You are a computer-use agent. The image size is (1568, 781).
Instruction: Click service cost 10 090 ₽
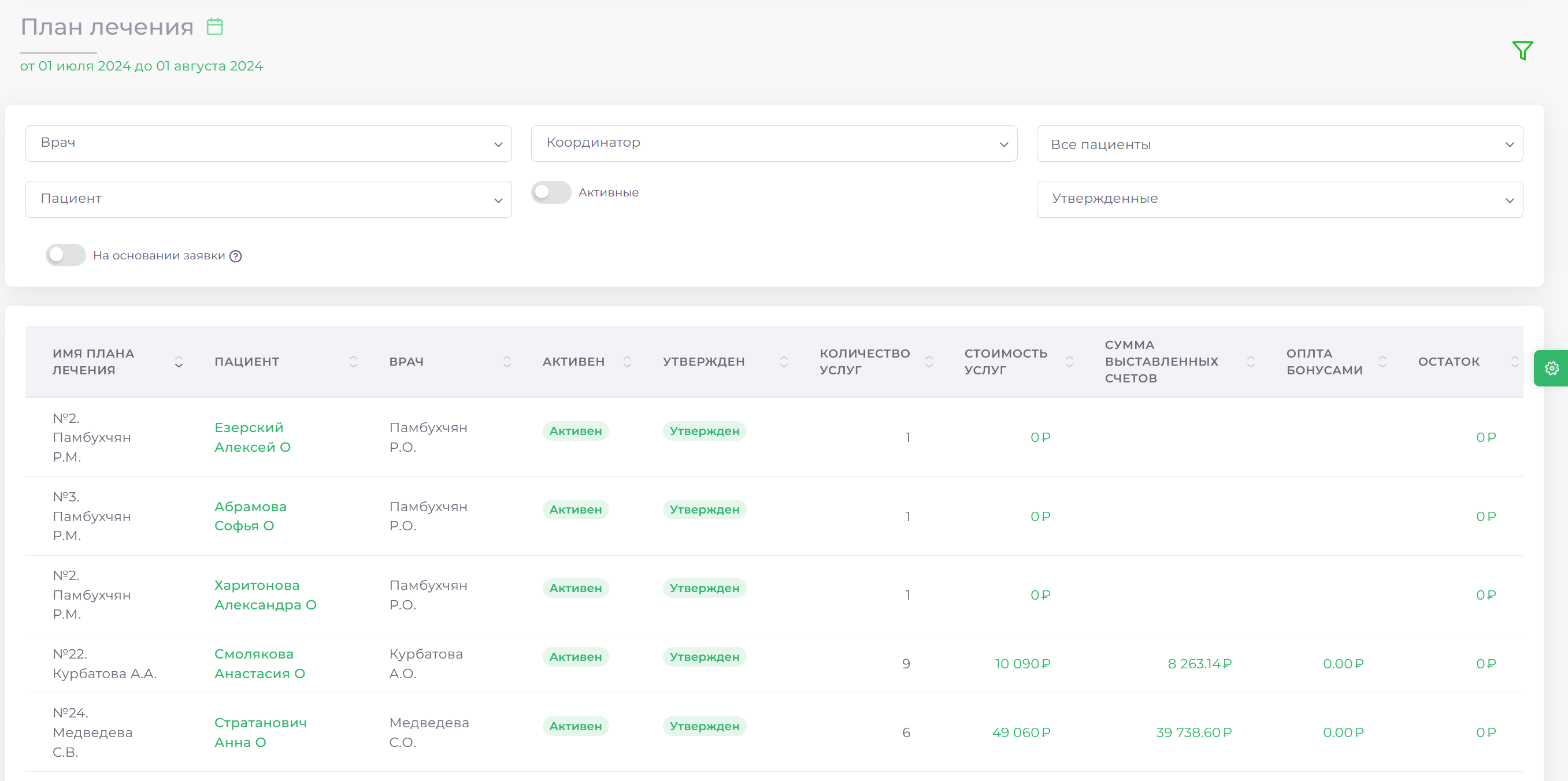click(x=1022, y=664)
